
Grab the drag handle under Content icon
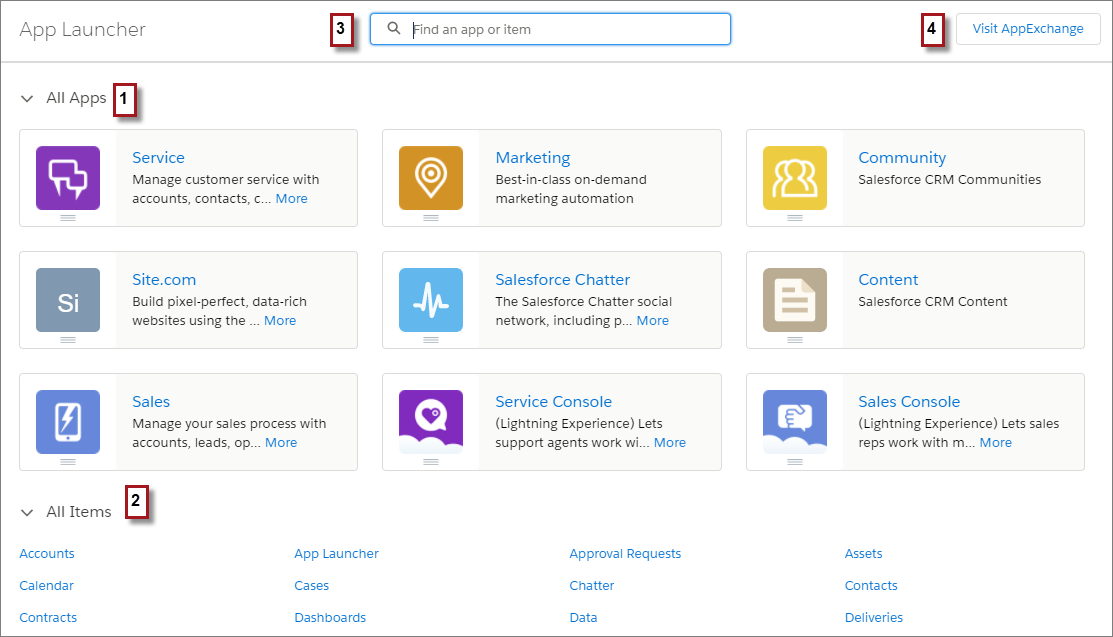point(795,340)
